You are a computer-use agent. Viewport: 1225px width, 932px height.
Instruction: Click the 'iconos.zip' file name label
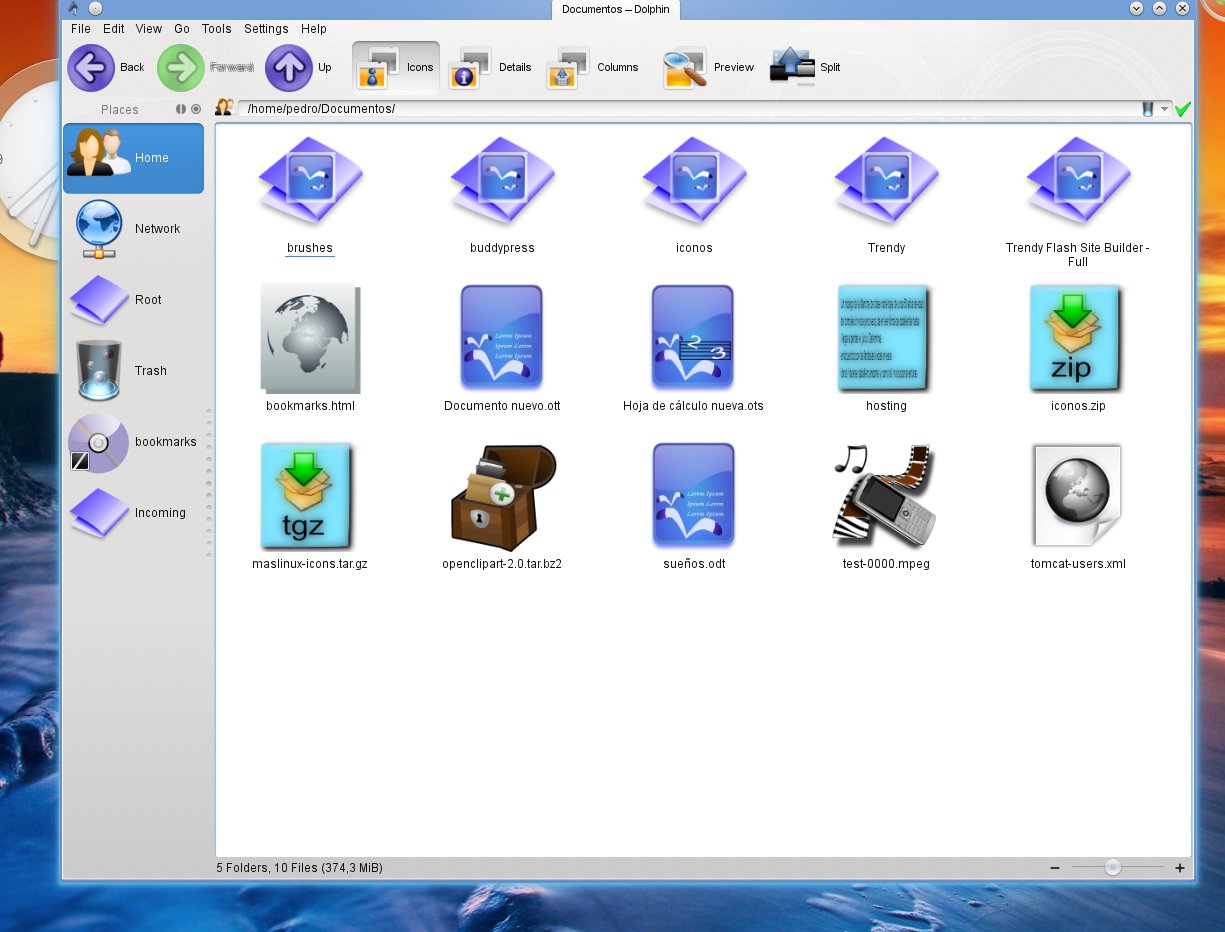point(1077,406)
